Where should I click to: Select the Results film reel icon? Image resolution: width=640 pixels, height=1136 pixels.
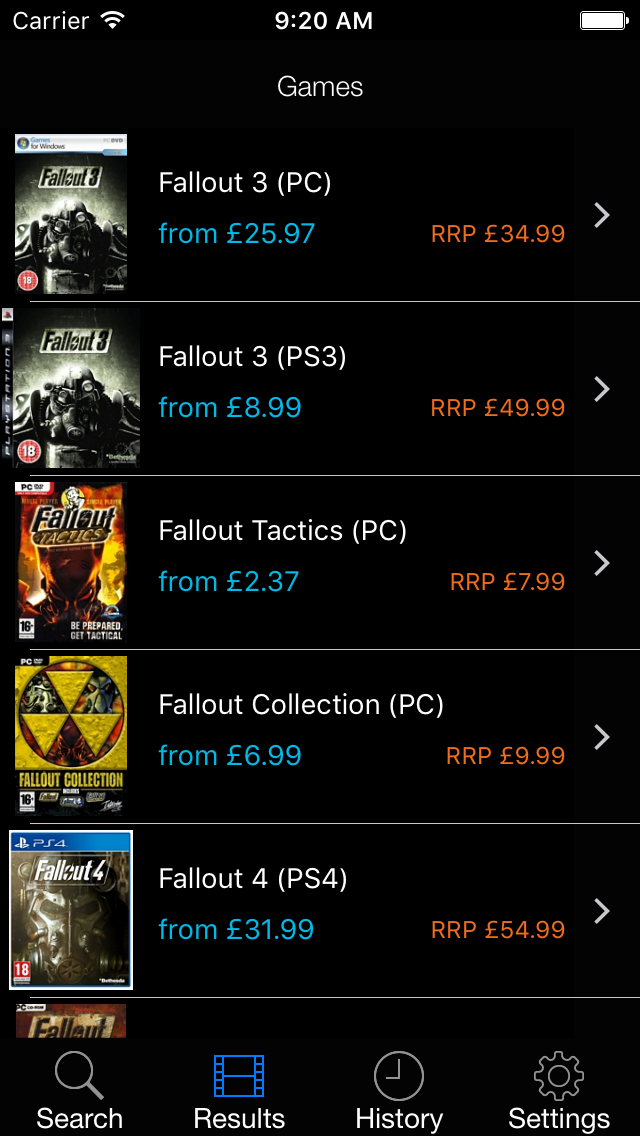[x=239, y=1075]
